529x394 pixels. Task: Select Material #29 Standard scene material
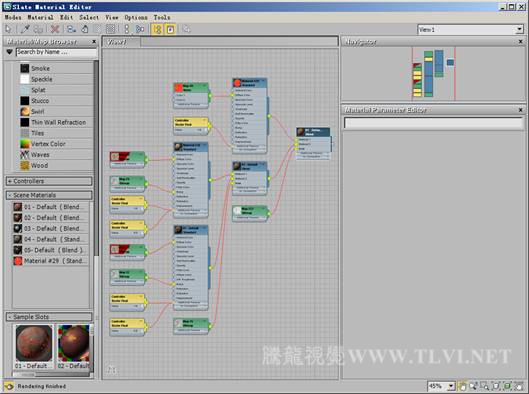coord(51,261)
